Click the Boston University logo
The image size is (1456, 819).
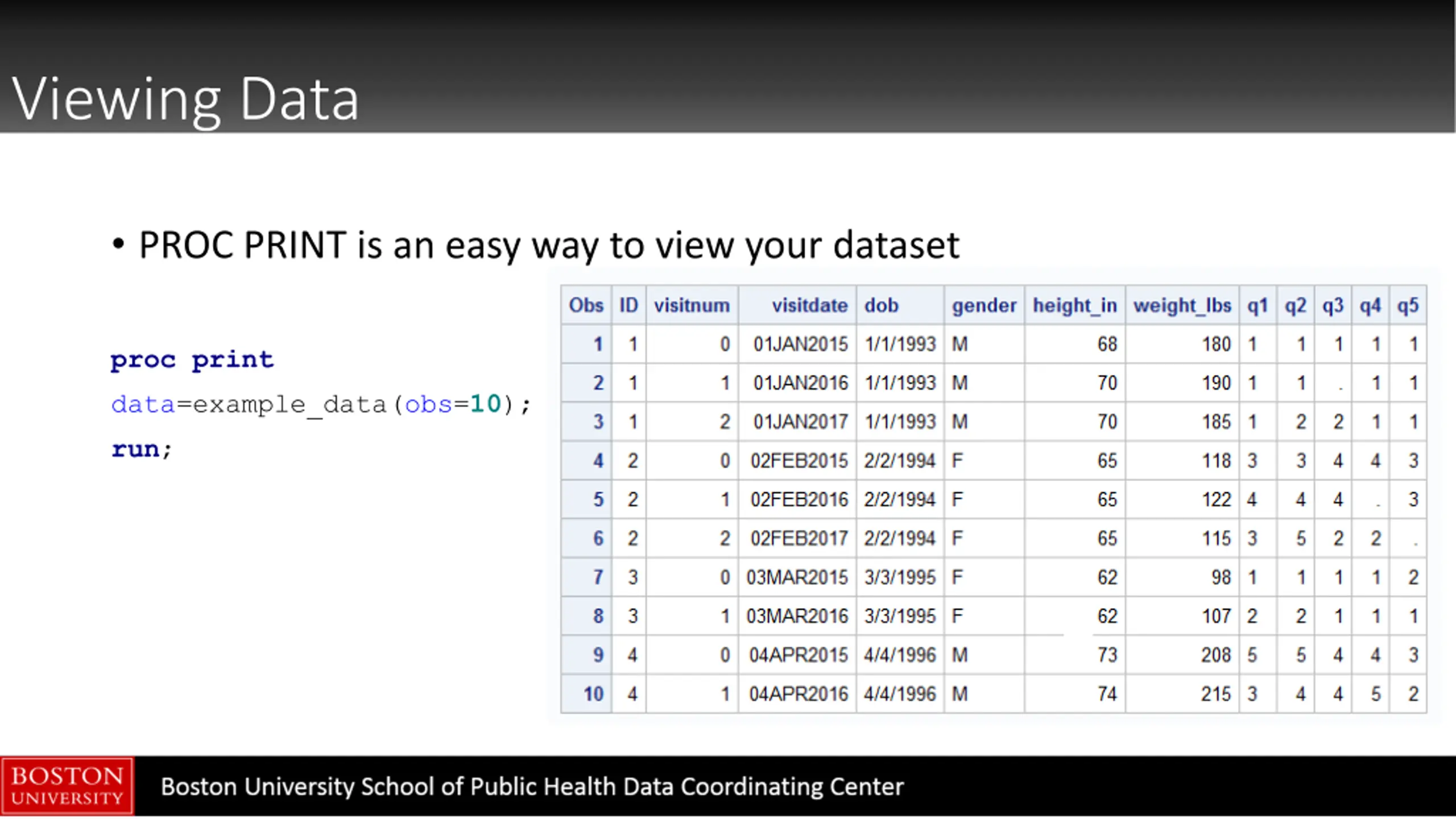point(67,786)
